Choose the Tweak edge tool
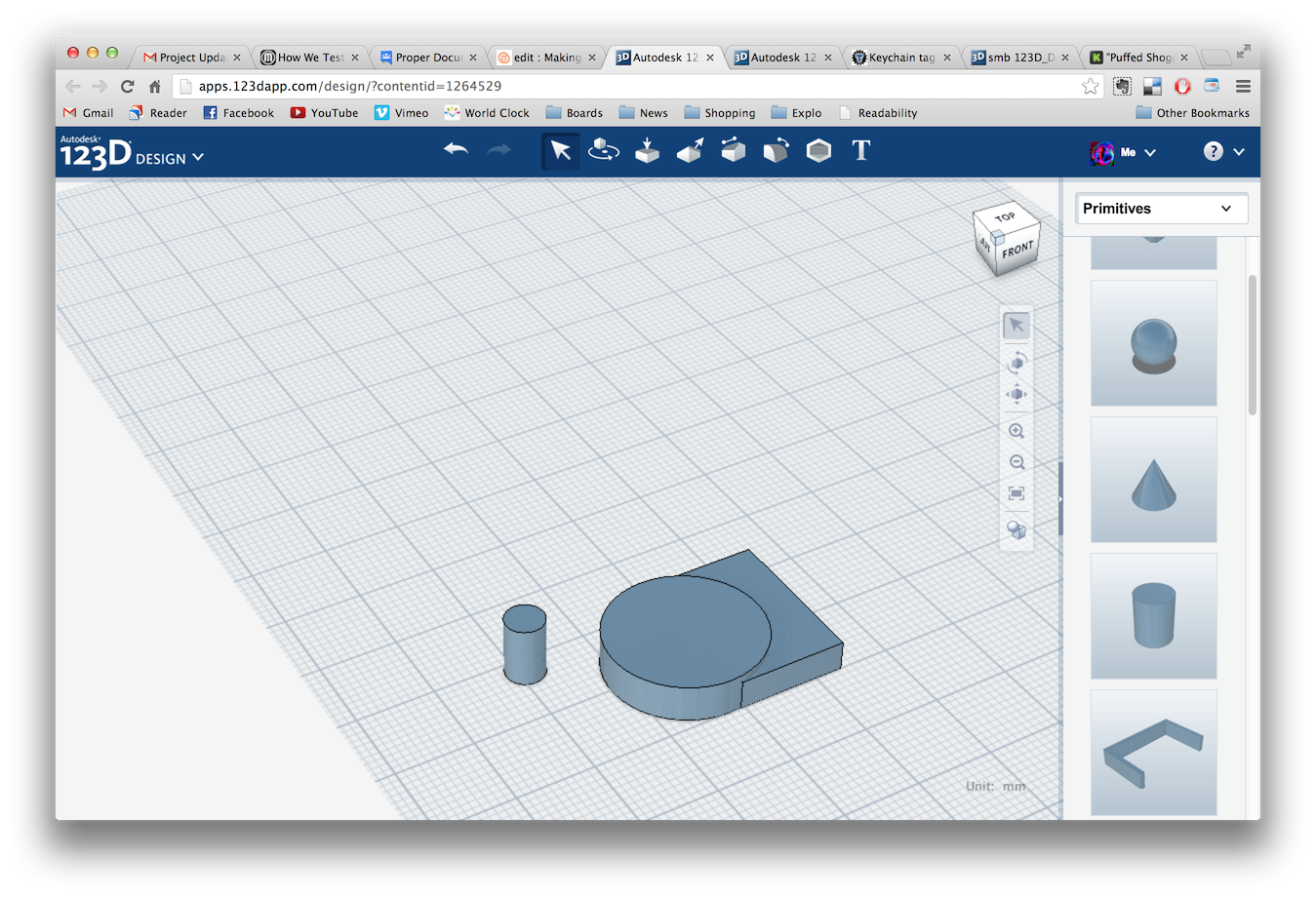 click(x=733, y=151)
